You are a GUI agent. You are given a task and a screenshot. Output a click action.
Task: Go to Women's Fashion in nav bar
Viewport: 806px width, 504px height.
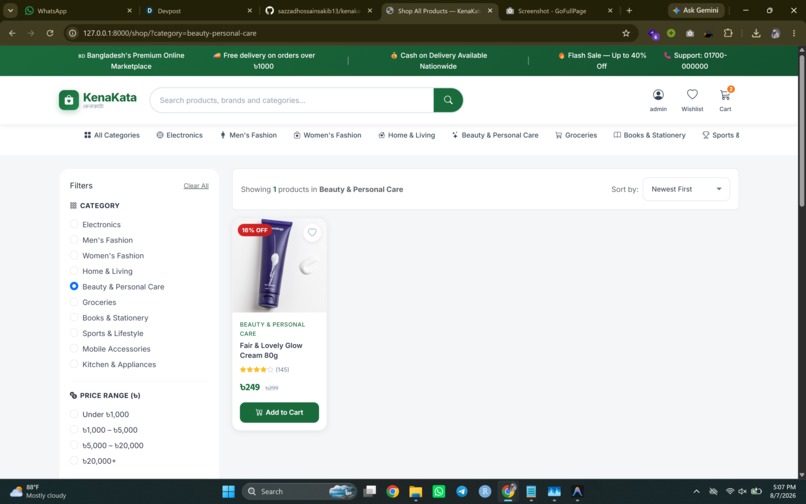[327, 135]
